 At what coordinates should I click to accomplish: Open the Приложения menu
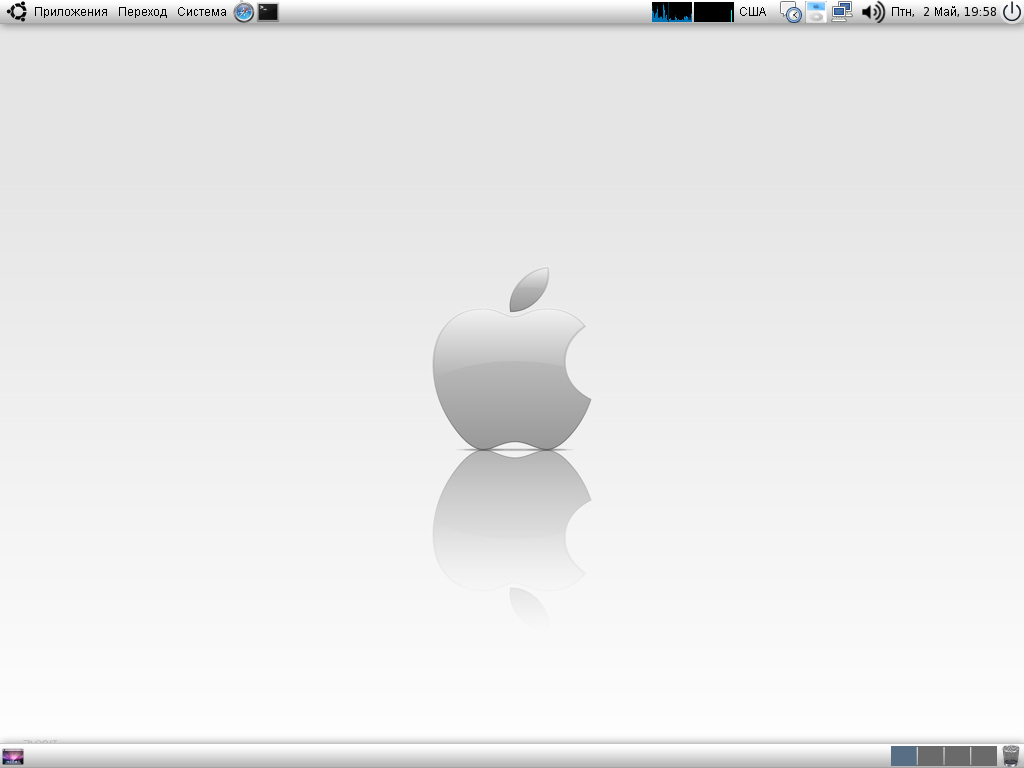pyautogui.click(x=70, y=12)
